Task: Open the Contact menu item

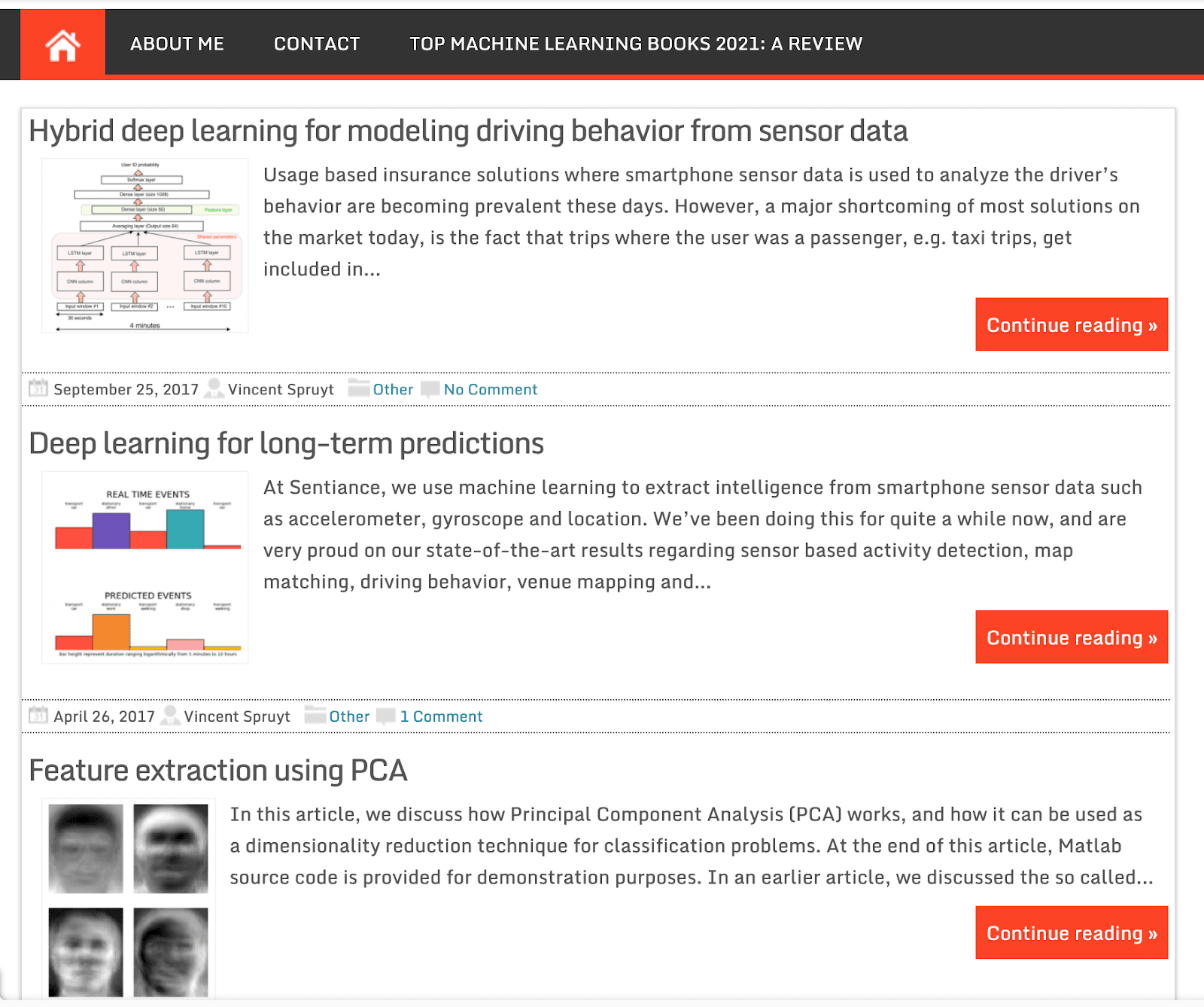Action: (317, 44)
